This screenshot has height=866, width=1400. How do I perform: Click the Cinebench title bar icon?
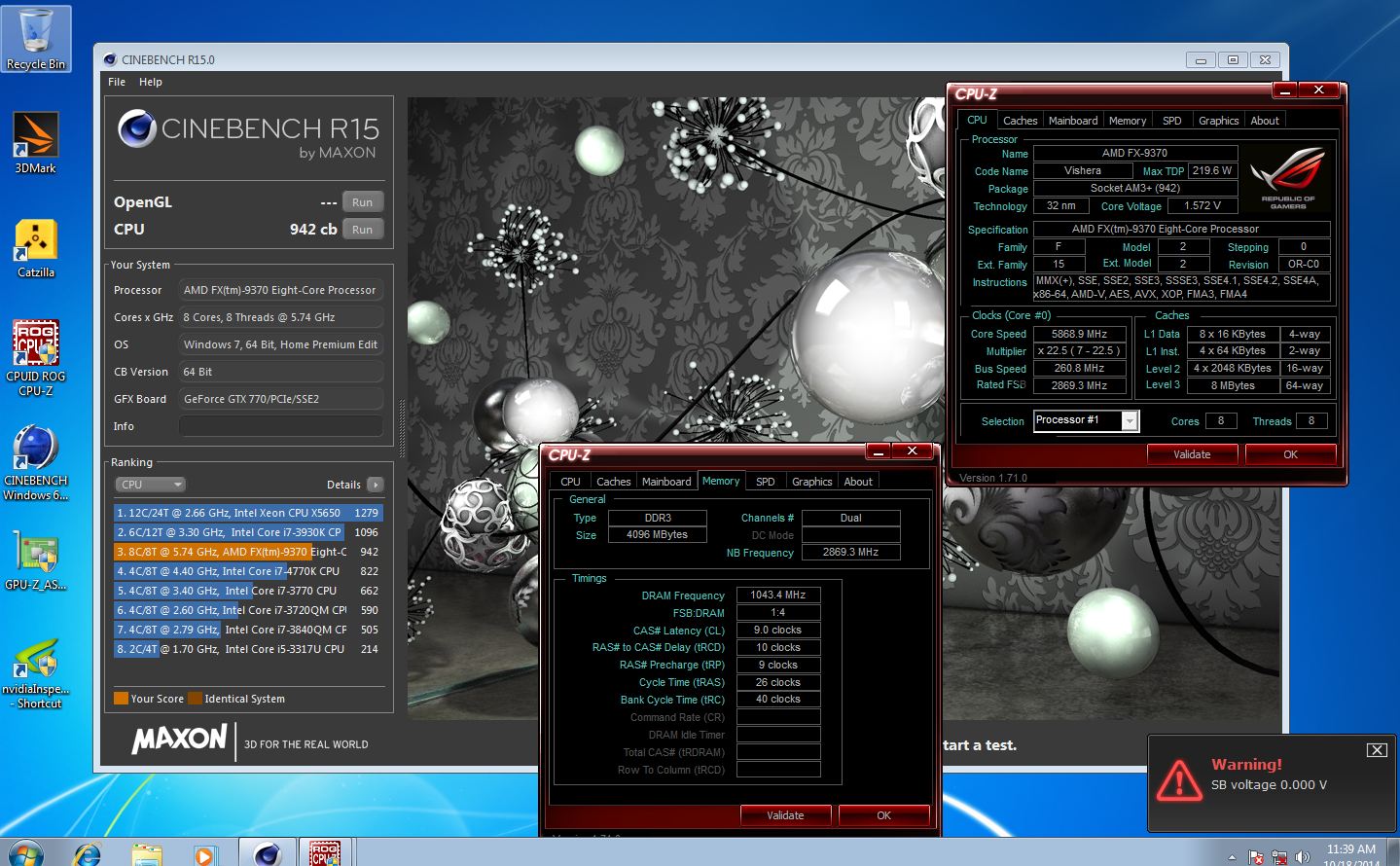[x=110, y=59]
